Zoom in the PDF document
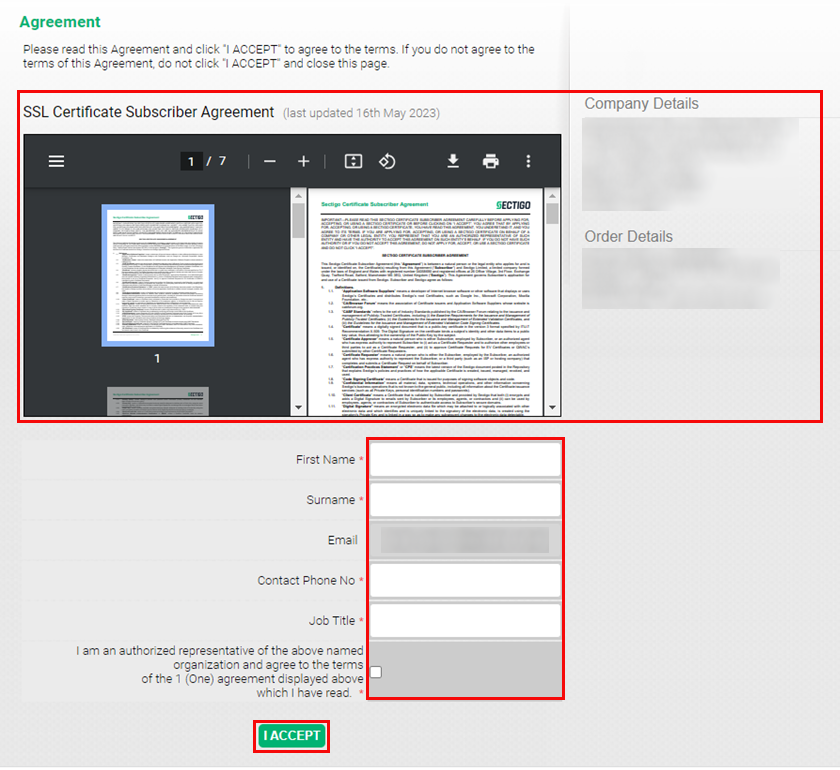 304,161
